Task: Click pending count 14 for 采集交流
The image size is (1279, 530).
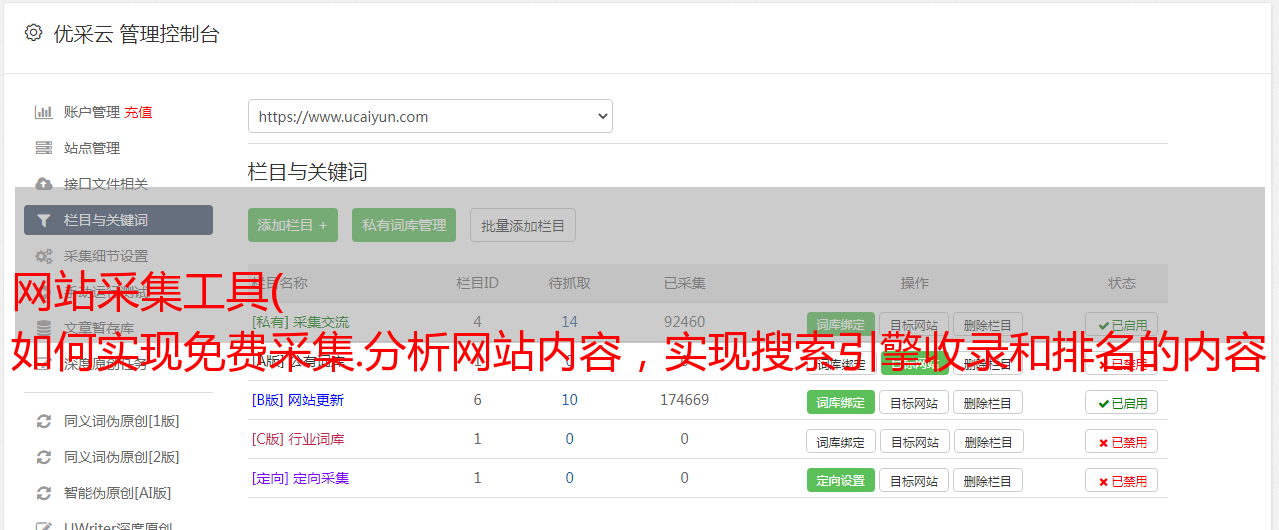Action: click(x=570, y=322)
